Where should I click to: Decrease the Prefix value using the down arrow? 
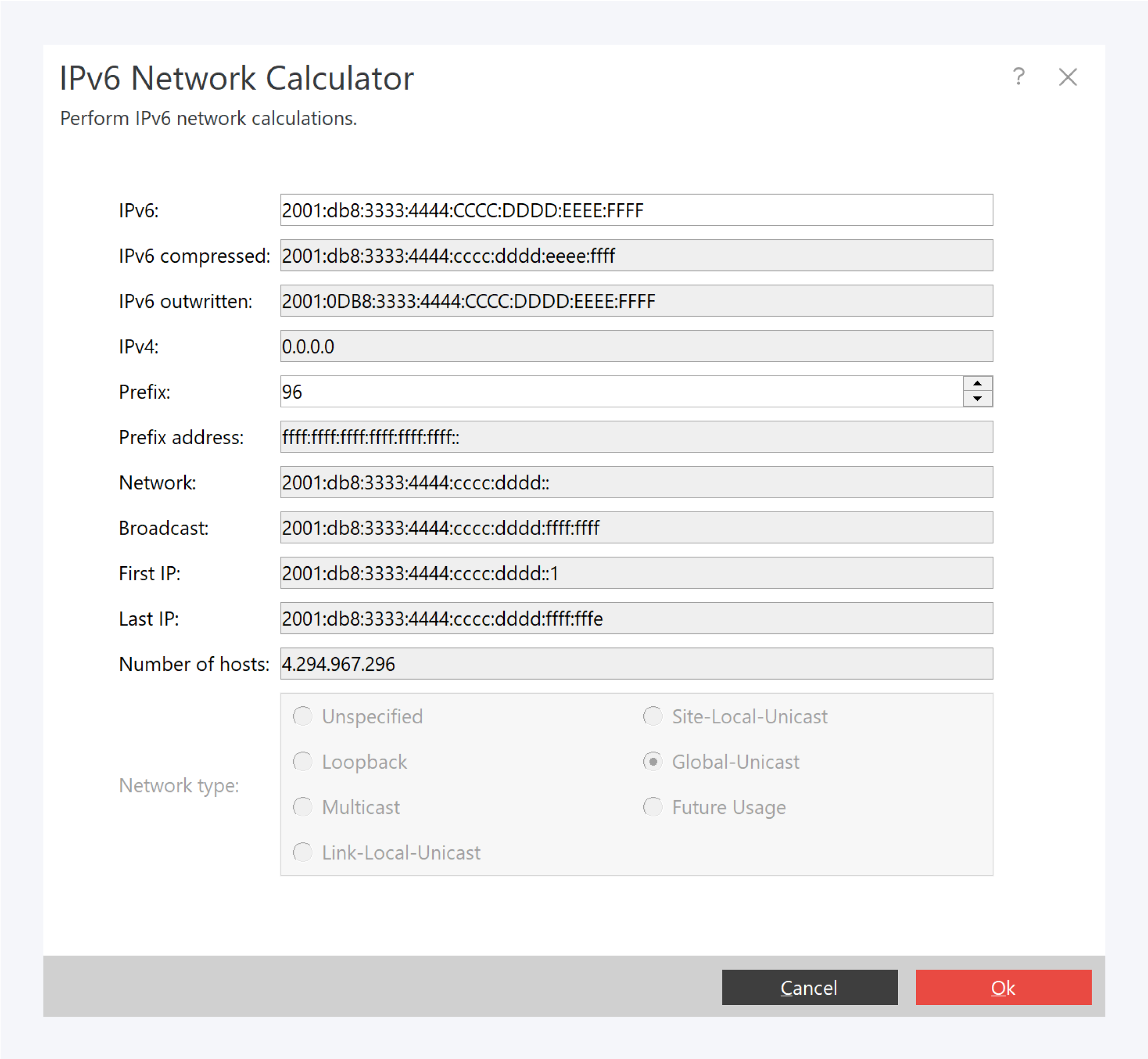click(978, 398)
